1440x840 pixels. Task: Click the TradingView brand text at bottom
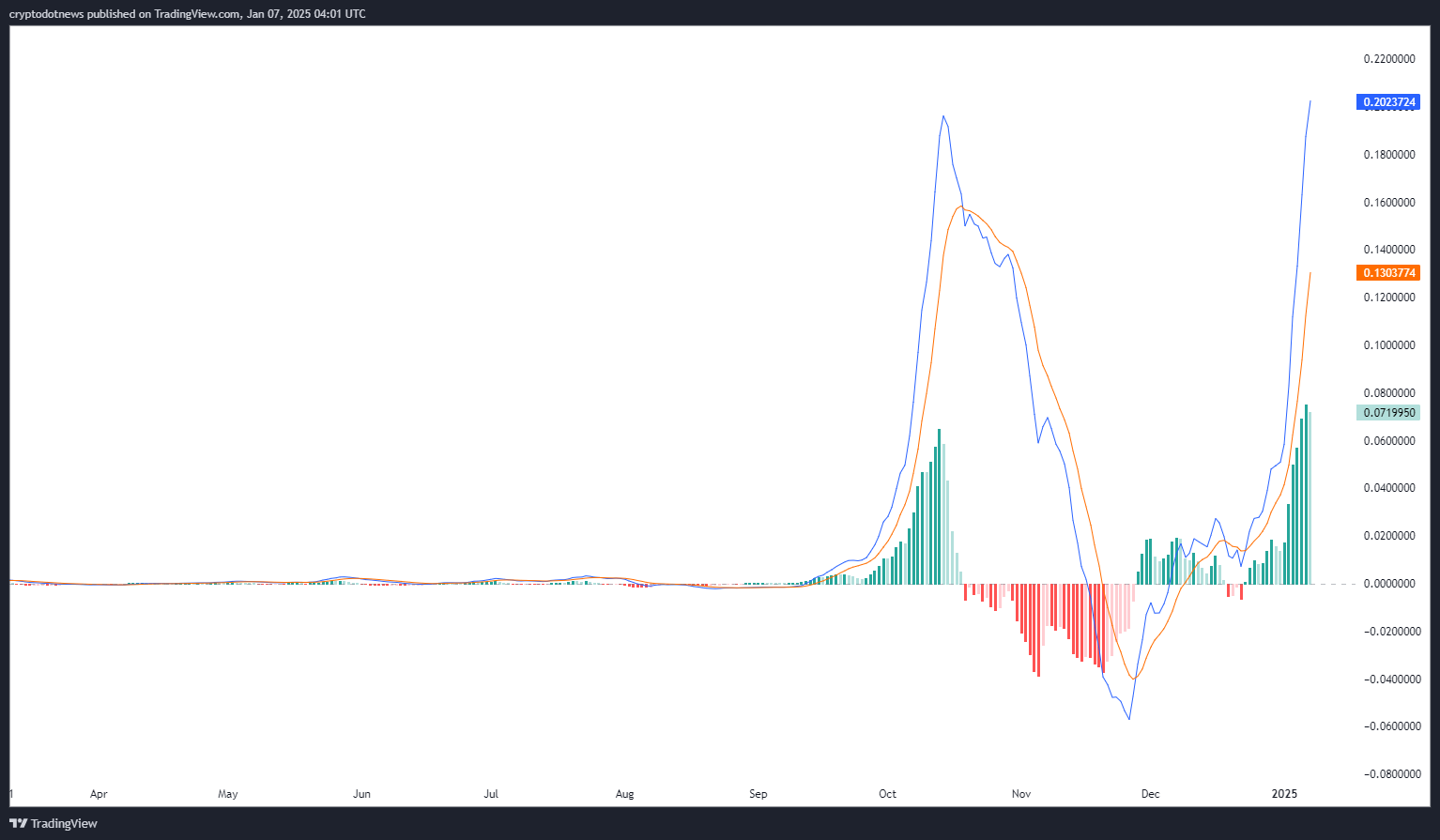(64, 823)
